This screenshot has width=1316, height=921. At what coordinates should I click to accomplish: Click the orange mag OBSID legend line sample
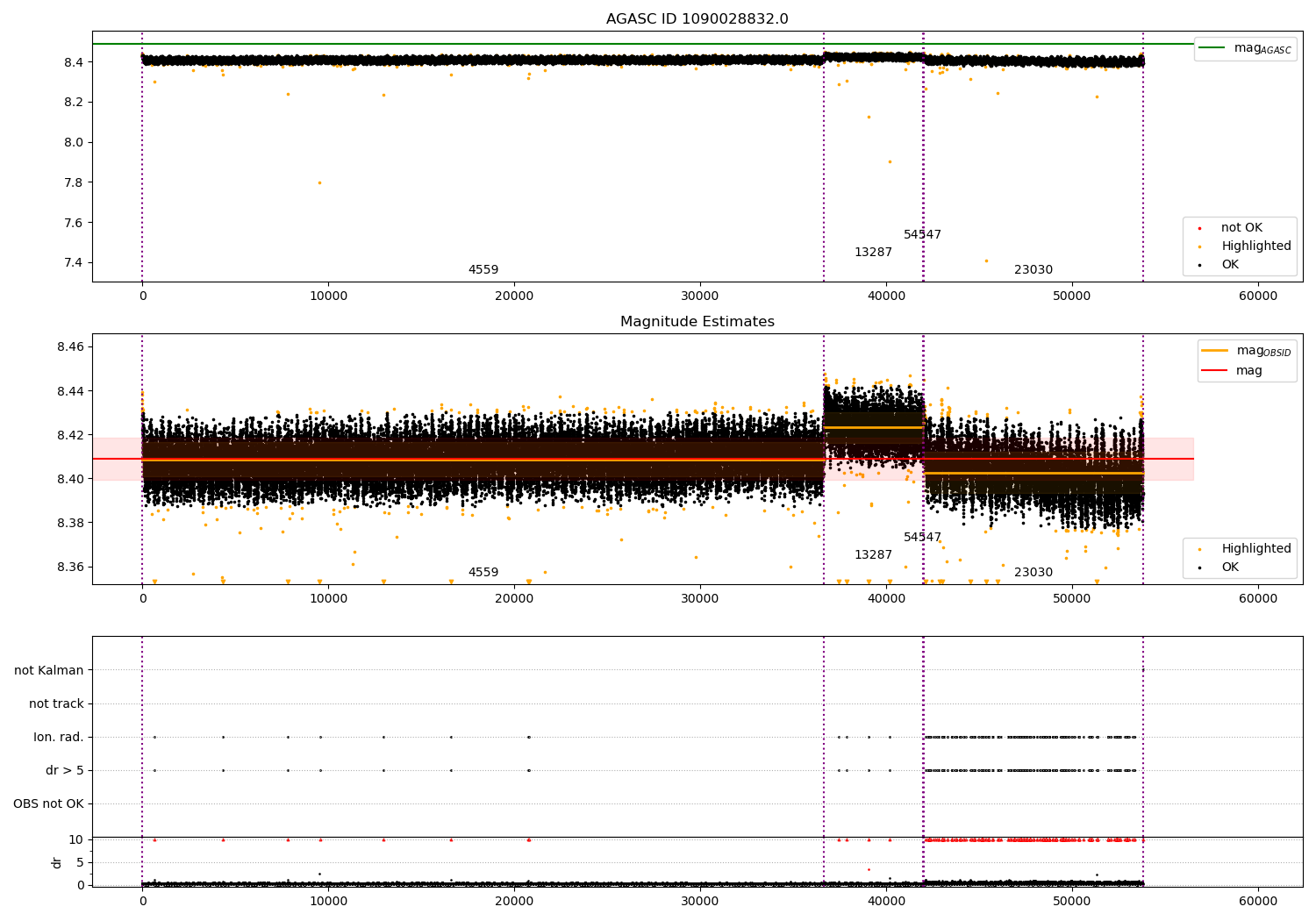pos(1215,351)
